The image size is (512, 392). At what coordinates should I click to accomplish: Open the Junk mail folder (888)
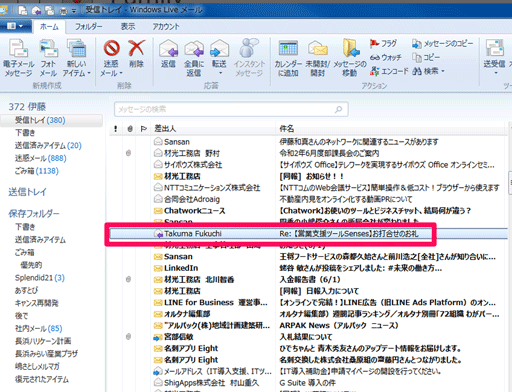tap(40, 158)
